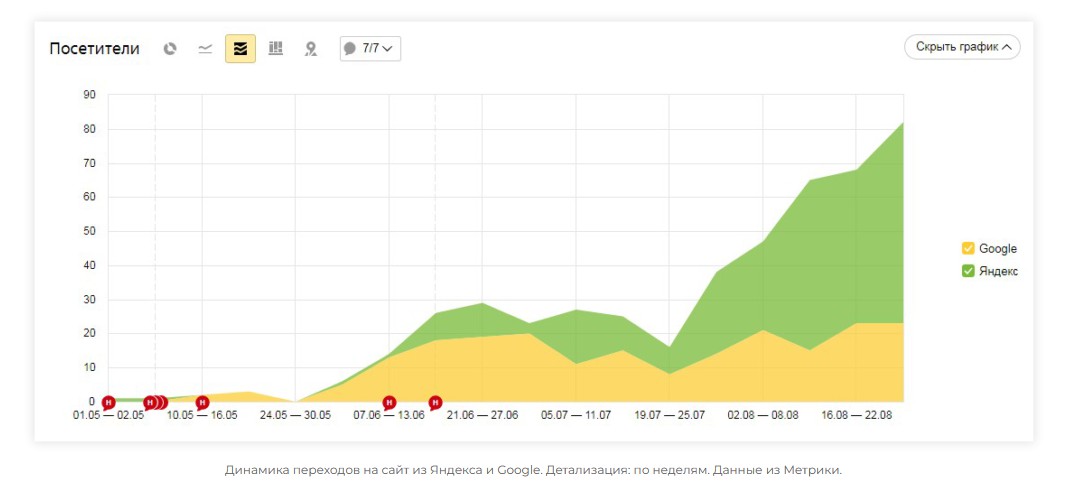Screen dimensions: 1066x503
Task: Click the 19.07 — 25.07 axis label
Action: pos(669,415)
